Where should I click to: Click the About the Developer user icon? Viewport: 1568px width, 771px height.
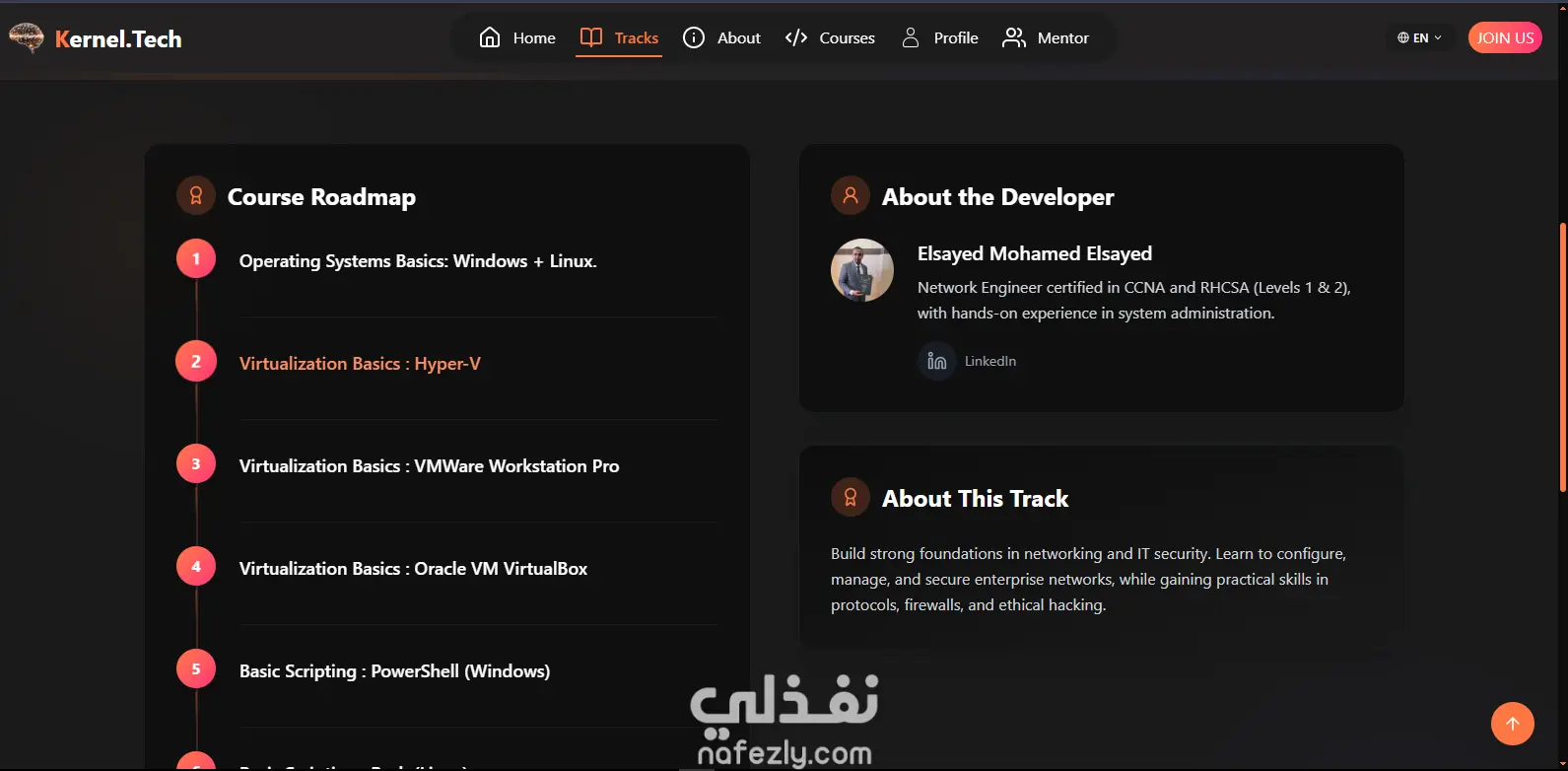click(851, 195)
